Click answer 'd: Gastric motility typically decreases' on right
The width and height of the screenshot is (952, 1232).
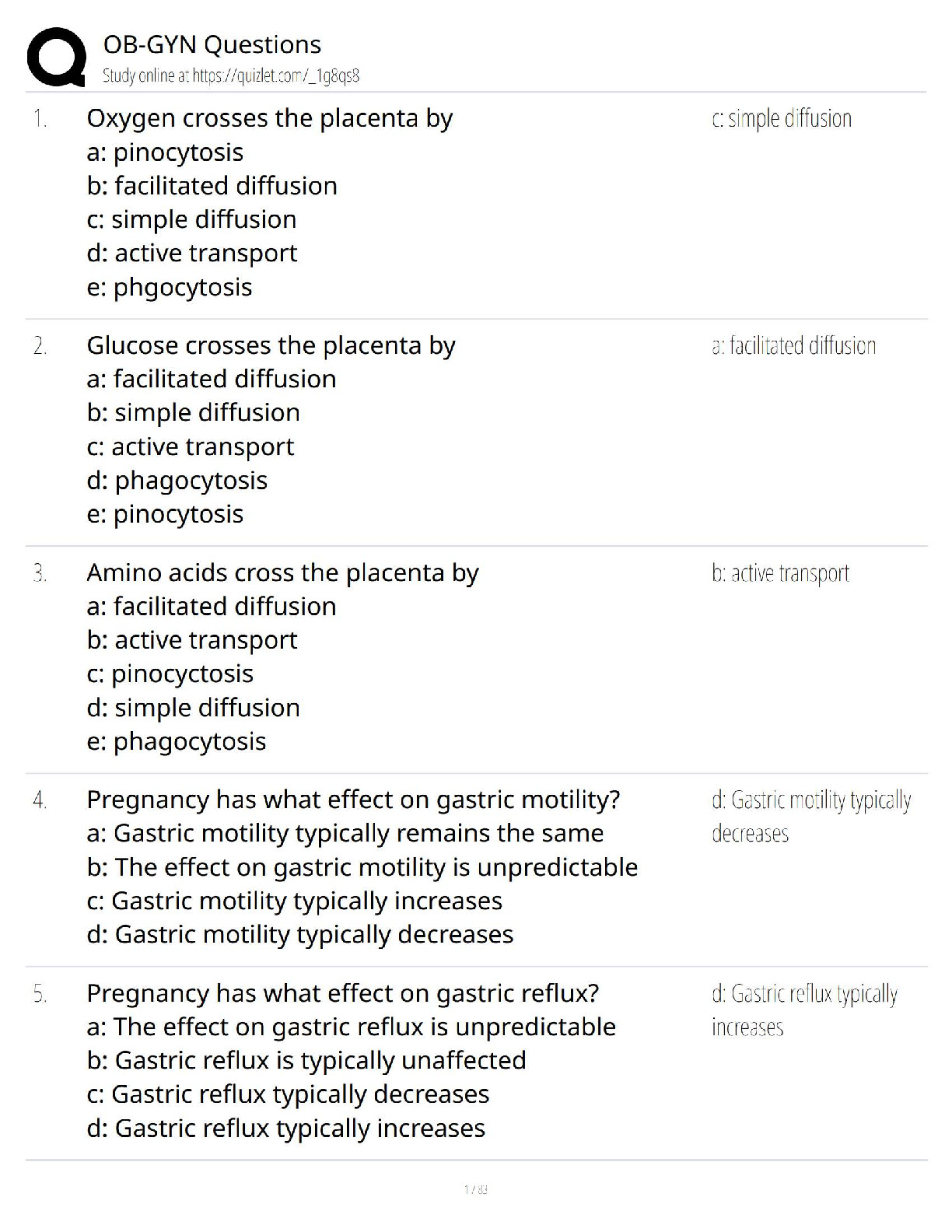pos(810,815)
